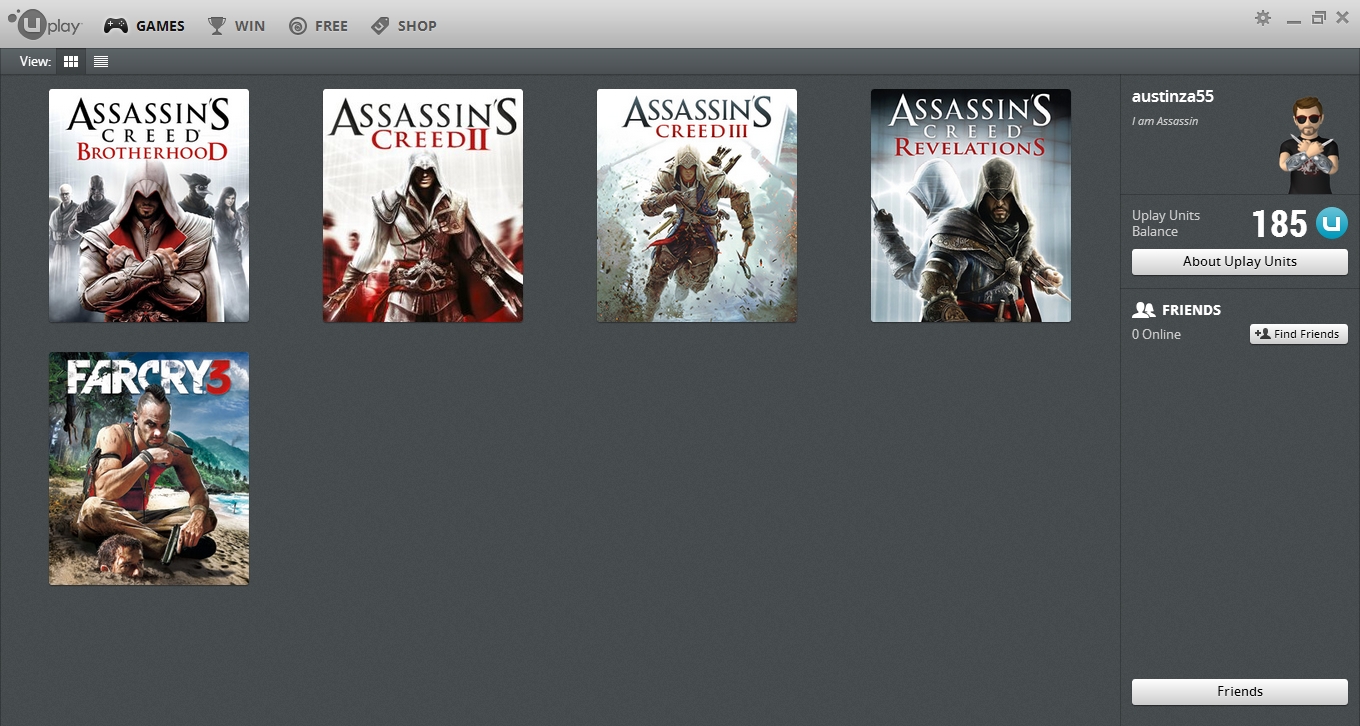Click the Friends button at the bottom

coord(1240,691)
